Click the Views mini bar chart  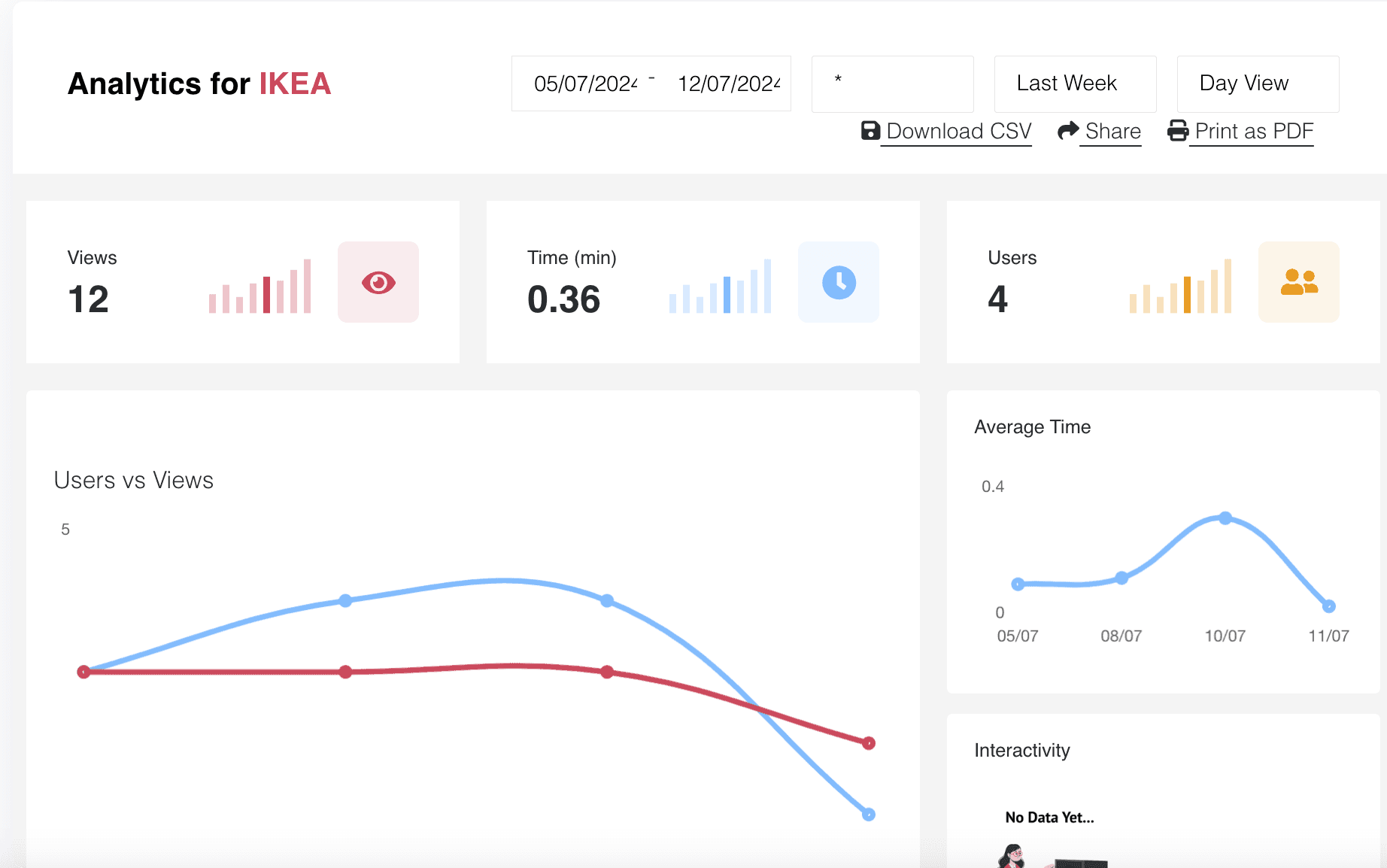tap(260, 286)
